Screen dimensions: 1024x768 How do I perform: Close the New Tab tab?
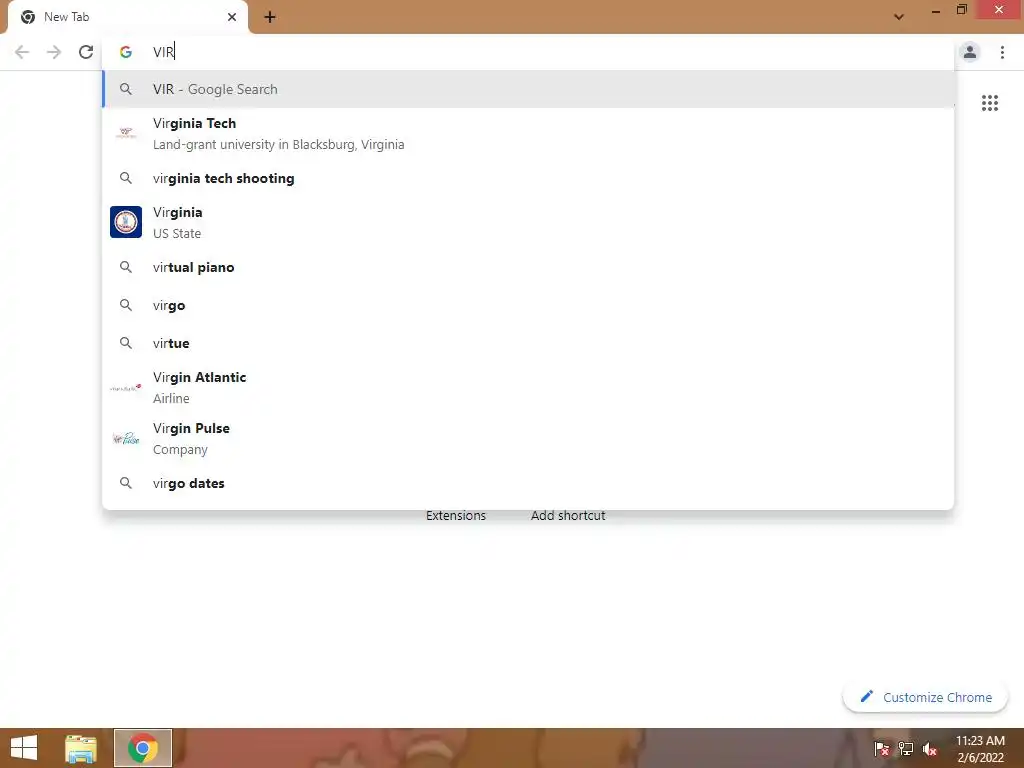pyautogui.click(x=232, y=17)
